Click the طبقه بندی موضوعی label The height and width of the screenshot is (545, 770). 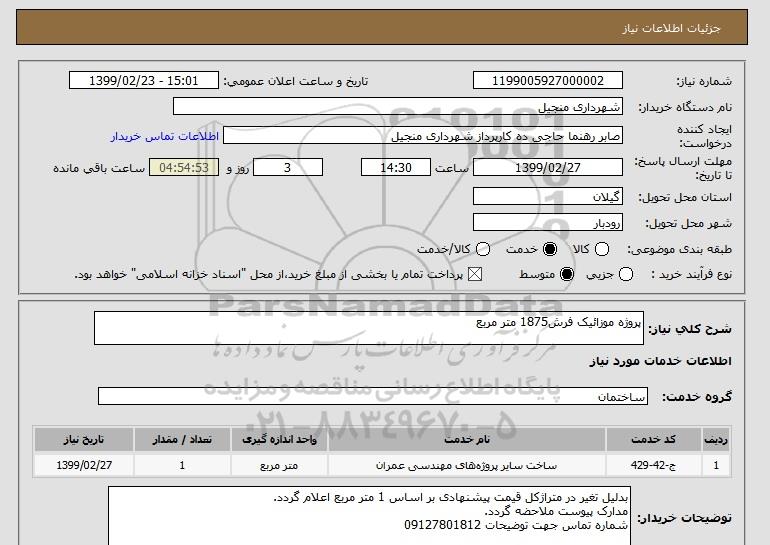[679, 249]
